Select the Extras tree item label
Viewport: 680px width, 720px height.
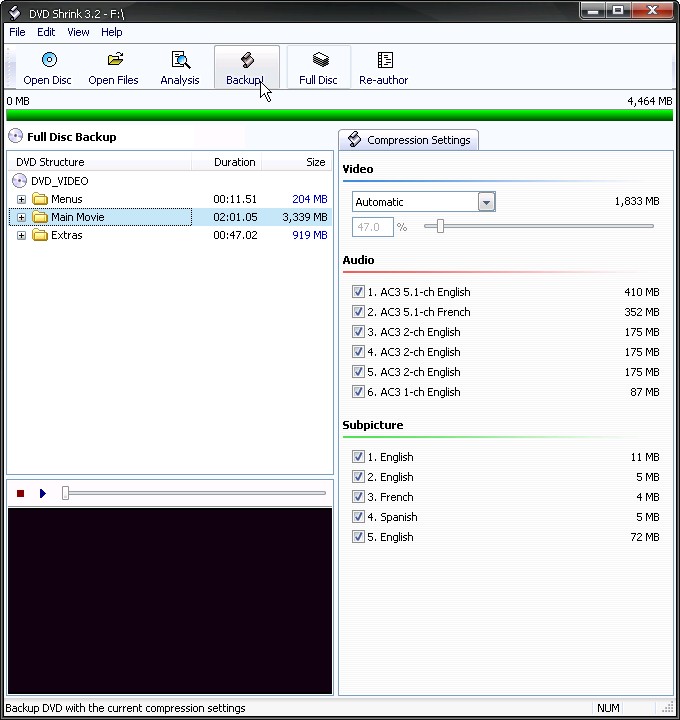(x=67, y=235)
